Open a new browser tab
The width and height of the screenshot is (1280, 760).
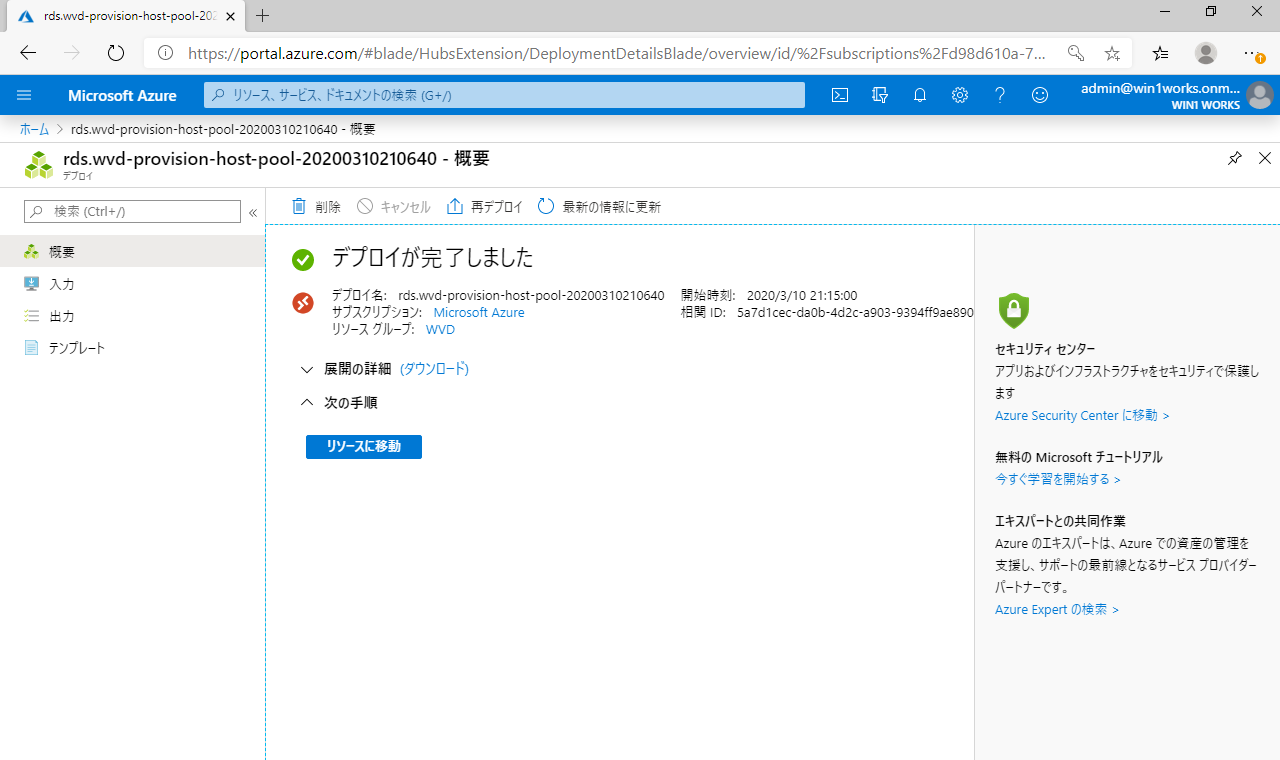263,16
